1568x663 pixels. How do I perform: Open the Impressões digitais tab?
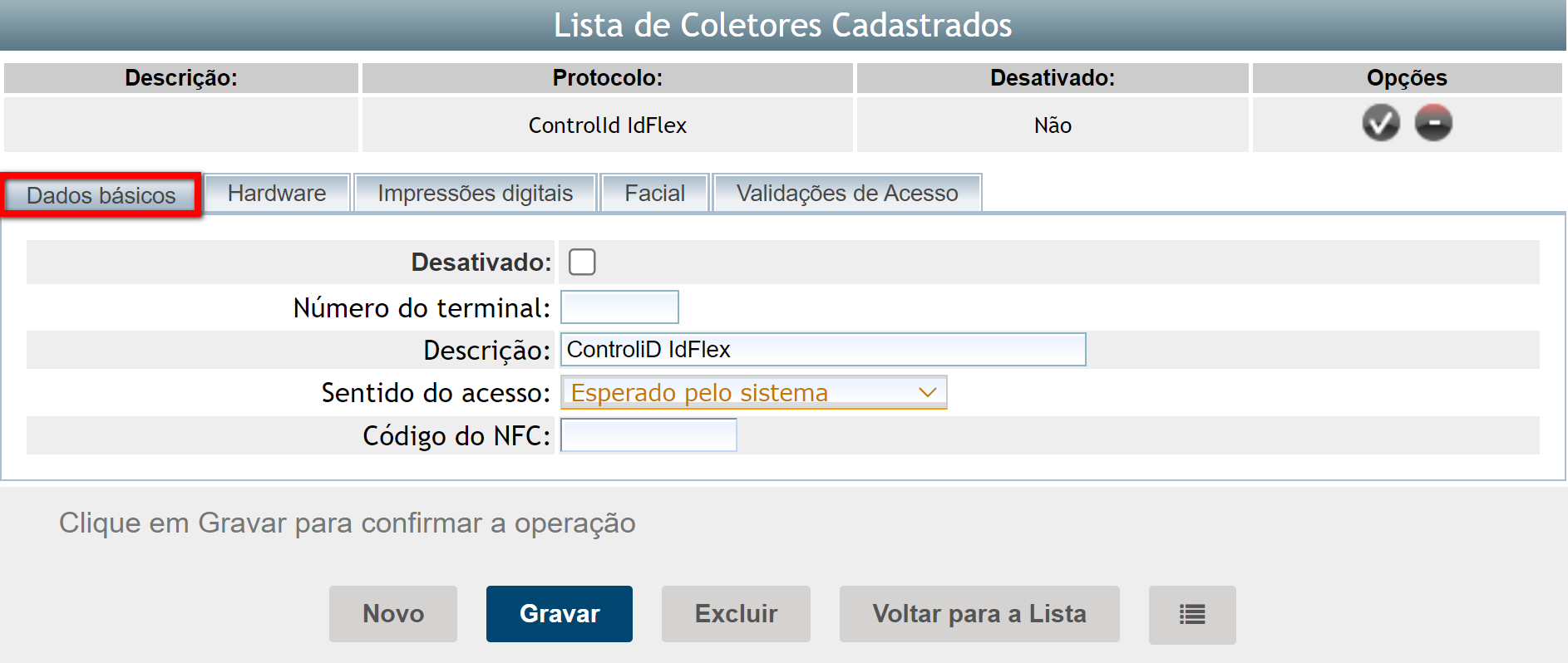click(475, 194)
